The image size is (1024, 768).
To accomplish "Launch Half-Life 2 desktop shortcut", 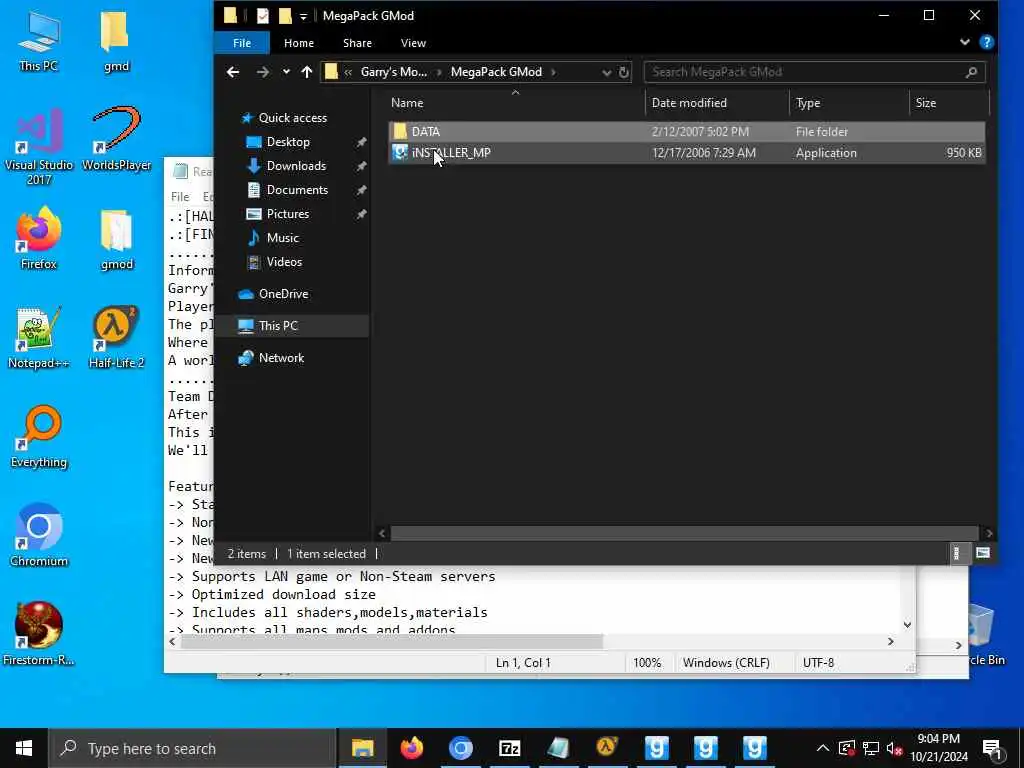I will pyautogui.click(x=116, y=338).
